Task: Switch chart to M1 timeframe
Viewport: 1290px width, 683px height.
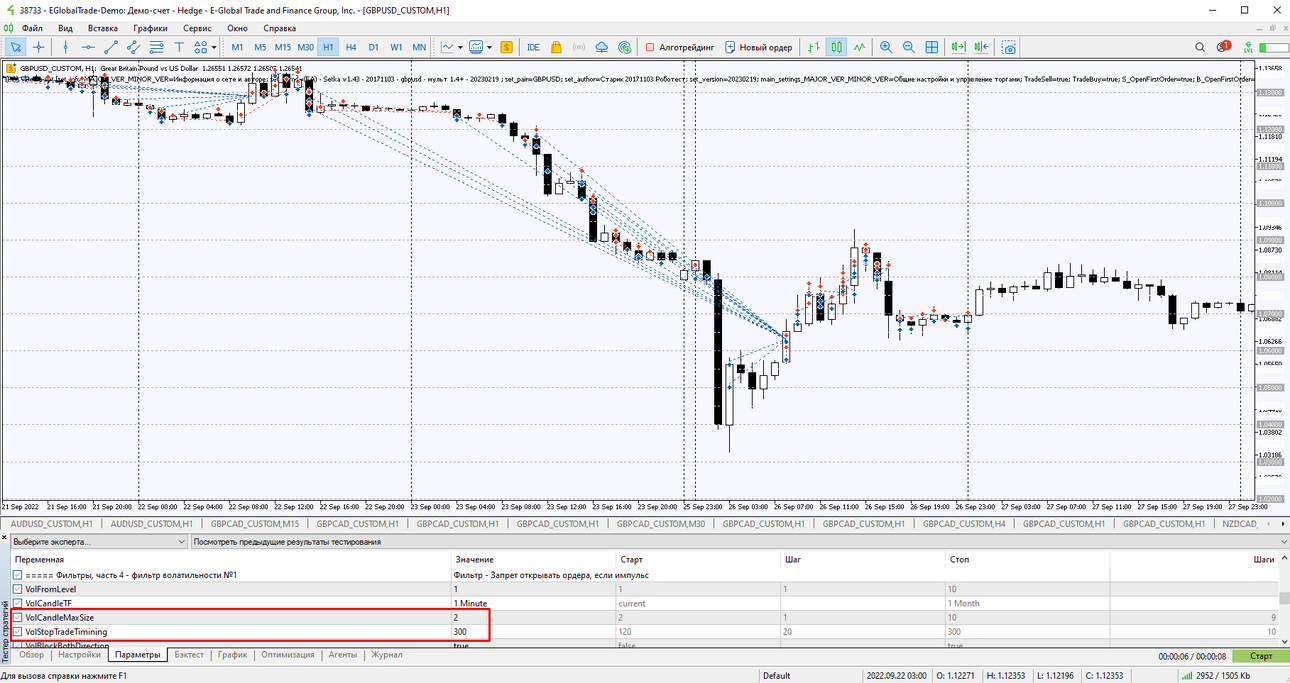Action: (x=237, y=47)
